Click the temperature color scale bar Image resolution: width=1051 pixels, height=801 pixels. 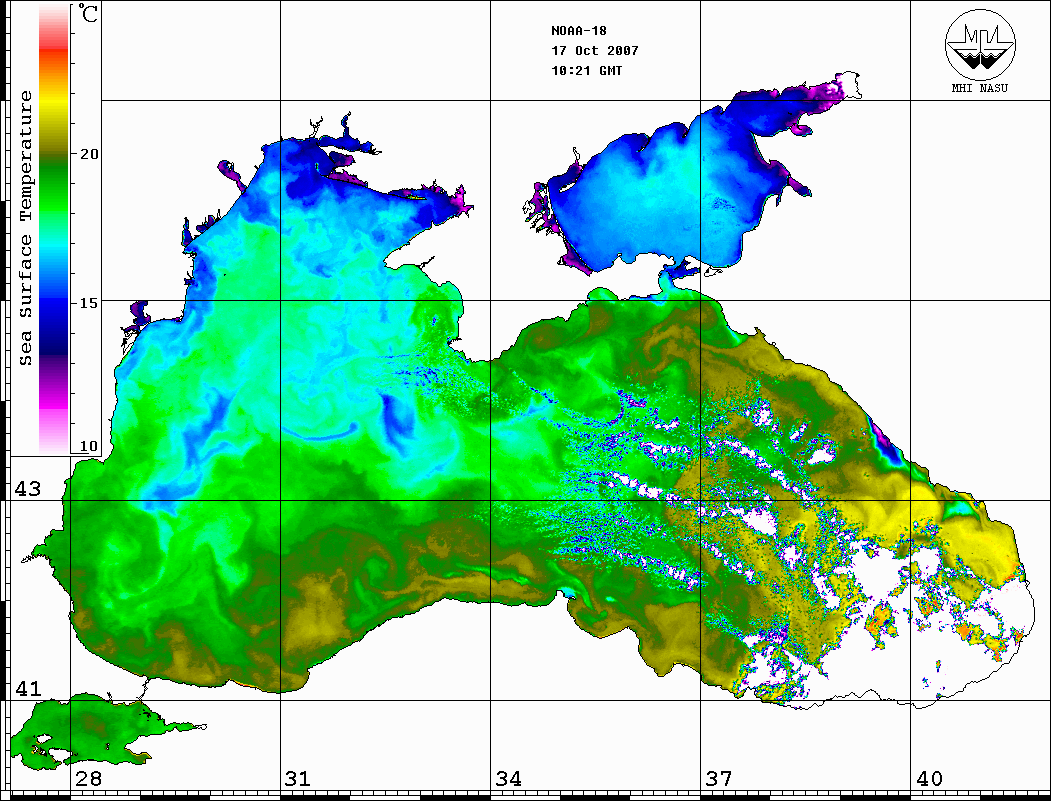(54, 229)
